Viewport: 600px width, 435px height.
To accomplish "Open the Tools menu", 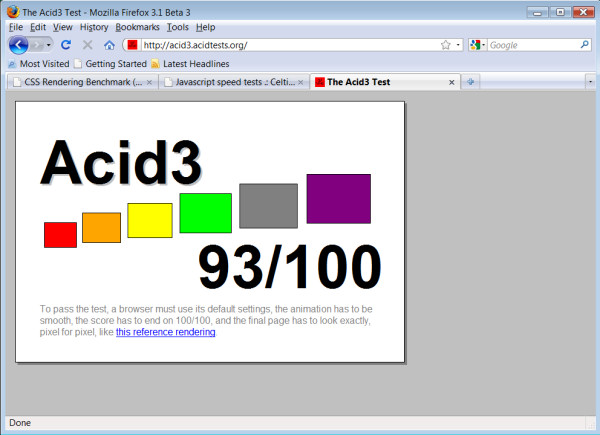I will [178, 27].
